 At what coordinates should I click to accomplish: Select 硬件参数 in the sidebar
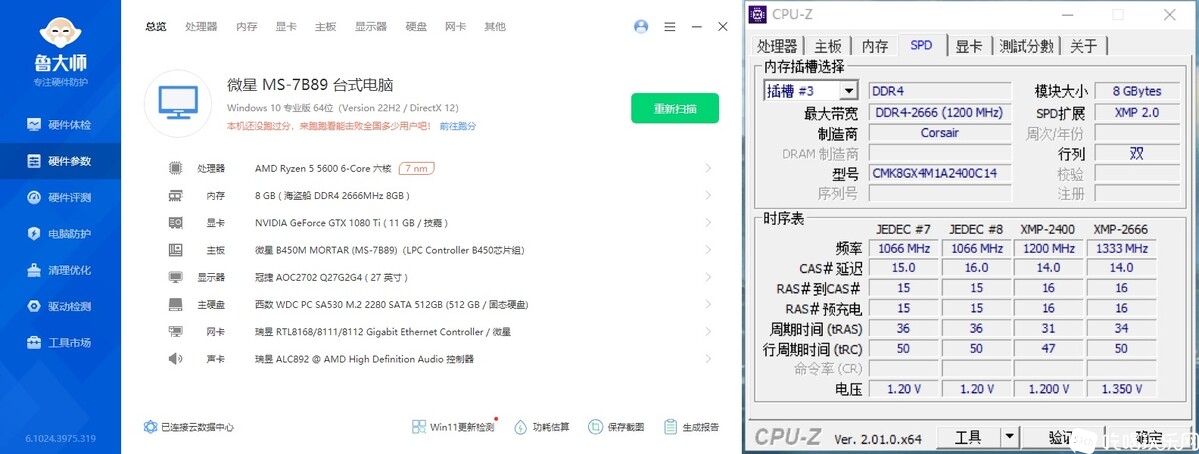coord(60,161)
